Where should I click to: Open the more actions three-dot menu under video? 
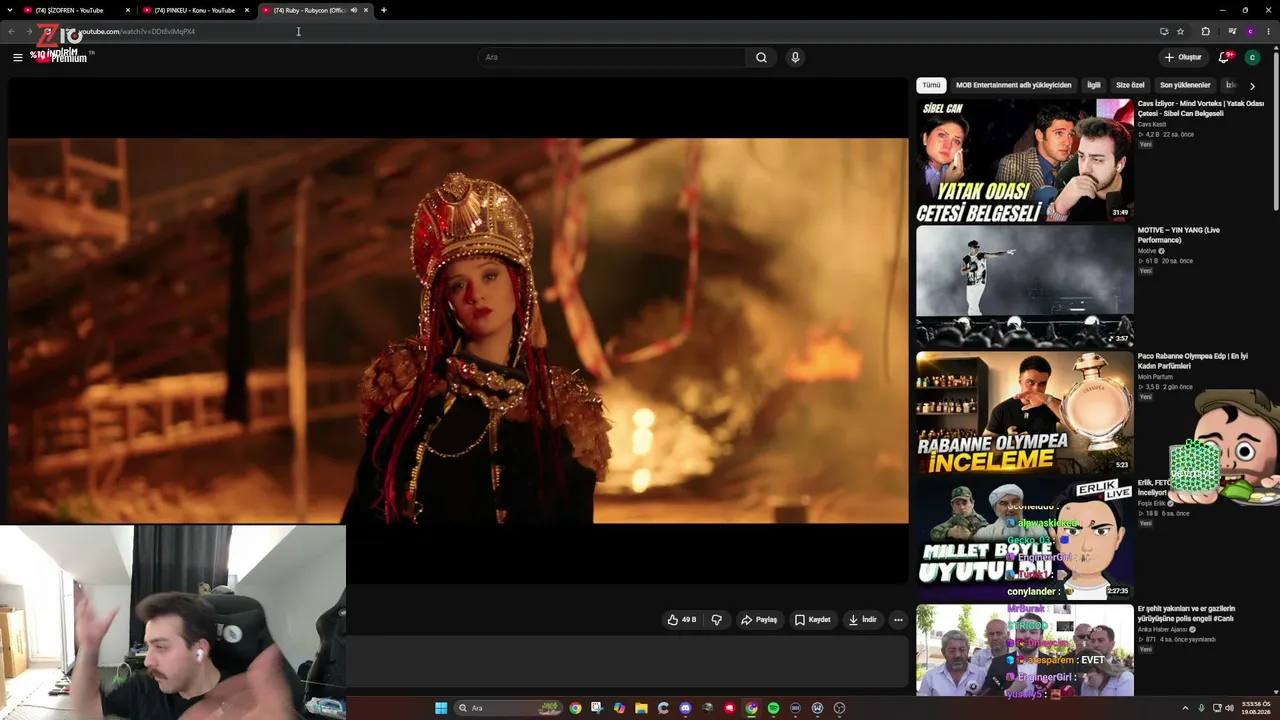pos(898,620)
